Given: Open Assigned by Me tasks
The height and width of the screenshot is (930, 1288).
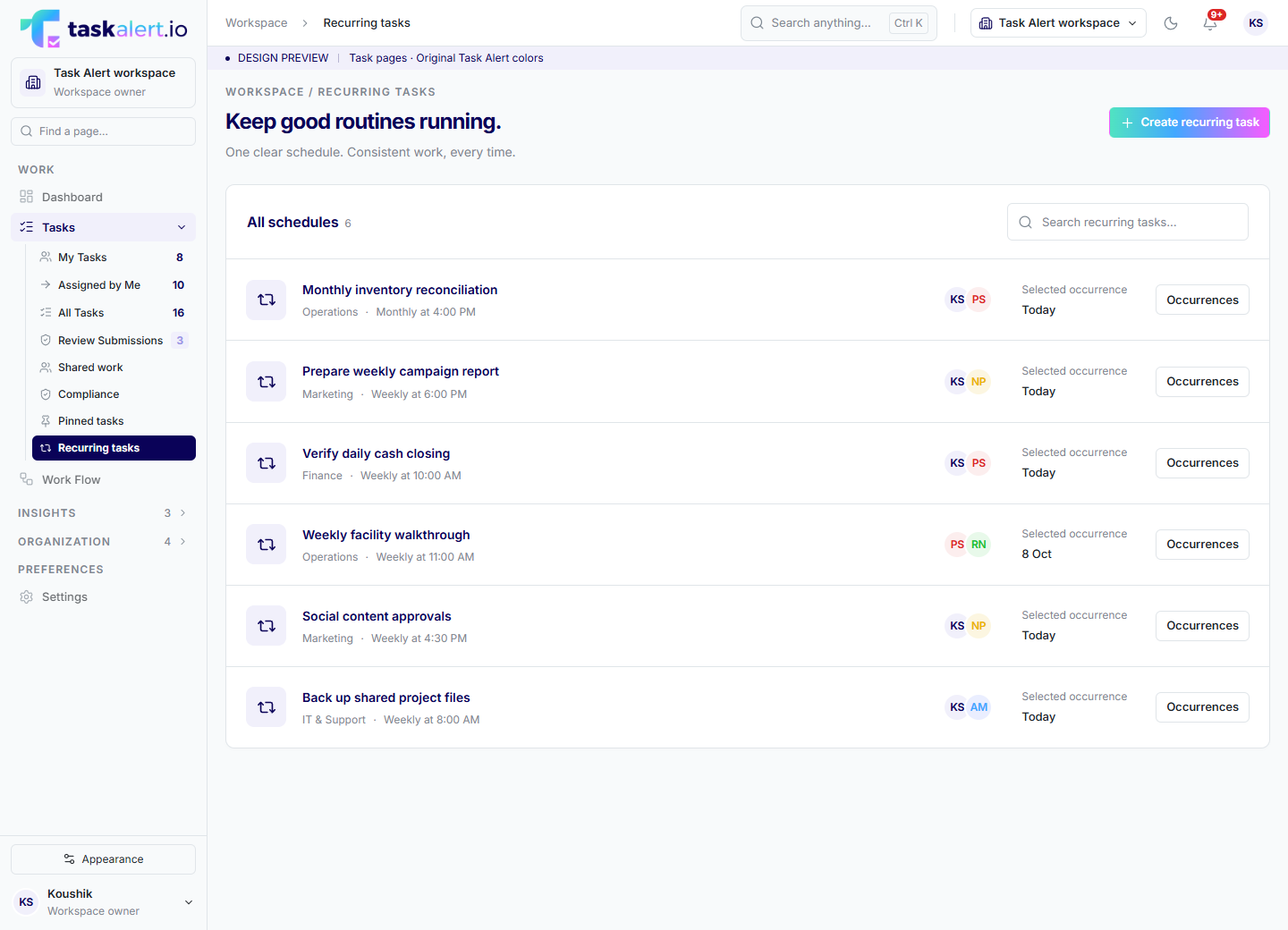Looking at the screenshot, I should pos(114,285).
